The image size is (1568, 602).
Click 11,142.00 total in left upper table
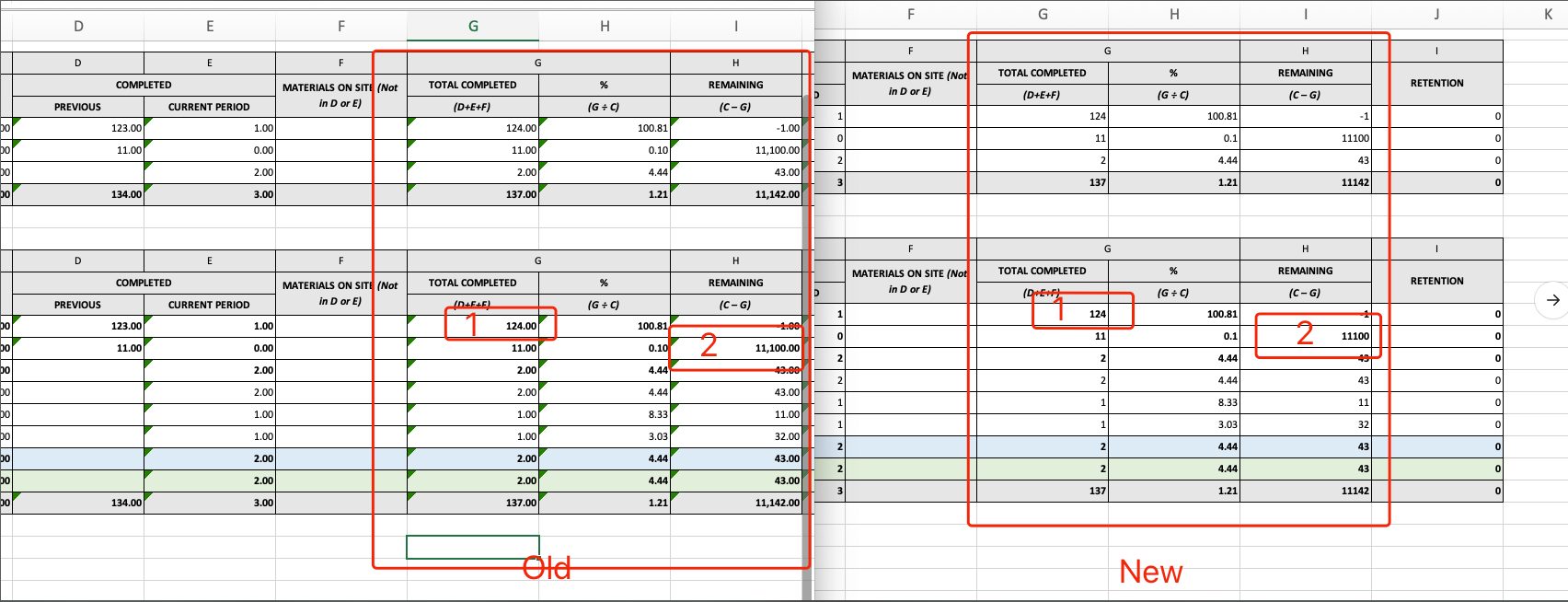coord(736,194)
